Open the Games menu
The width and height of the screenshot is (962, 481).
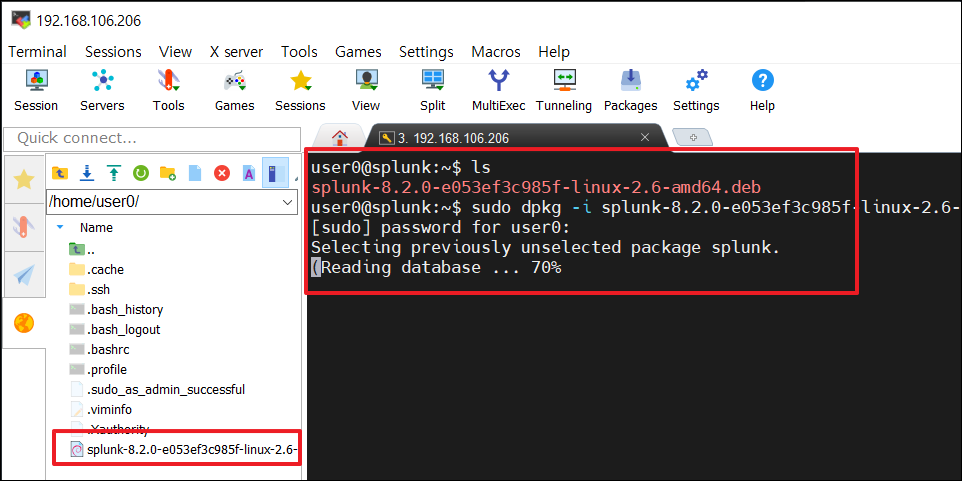click(x=358, y=52)
